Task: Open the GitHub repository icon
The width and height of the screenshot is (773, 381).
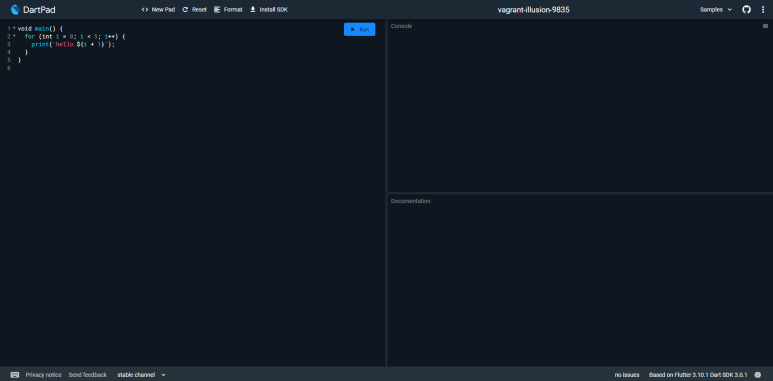Action: (x=746, y=9)
